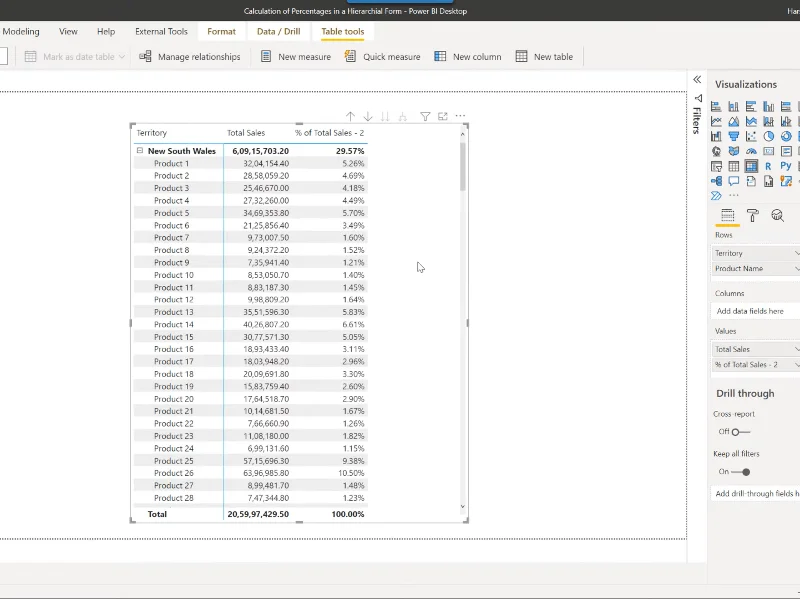Turn on Drill down arrow for matrix
800x599 pixels.
367,116
